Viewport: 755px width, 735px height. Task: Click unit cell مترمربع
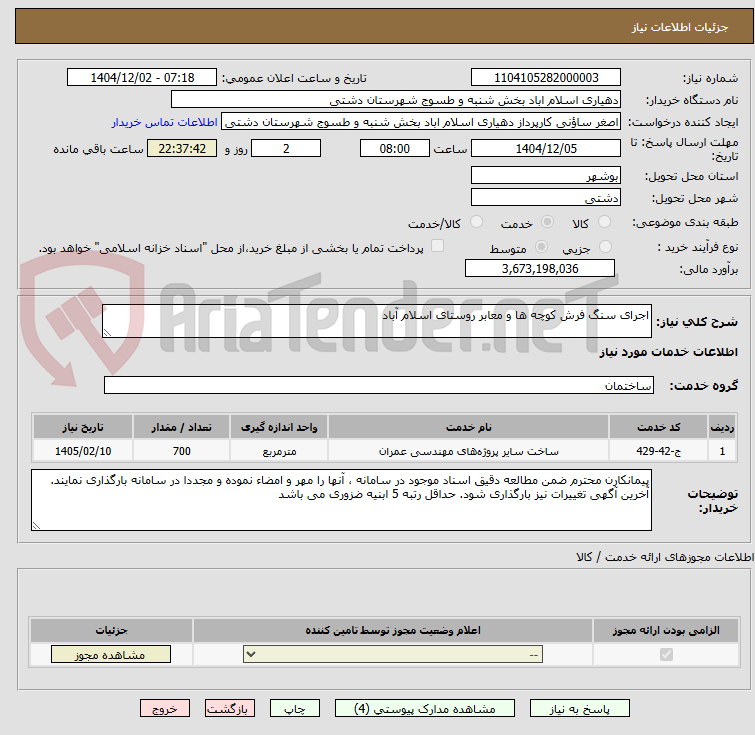click(279, 451)
